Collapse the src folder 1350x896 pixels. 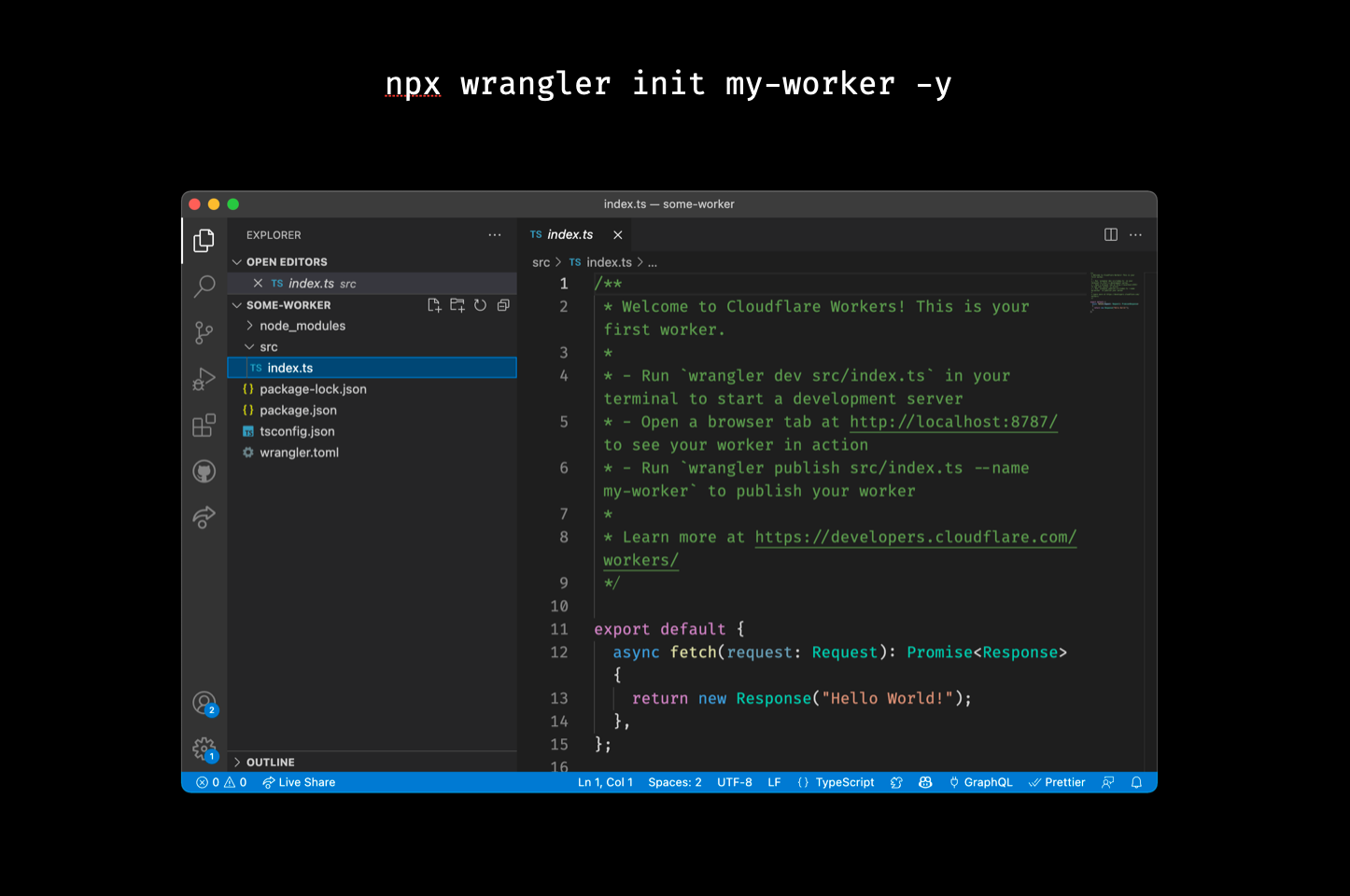[268, 347]
